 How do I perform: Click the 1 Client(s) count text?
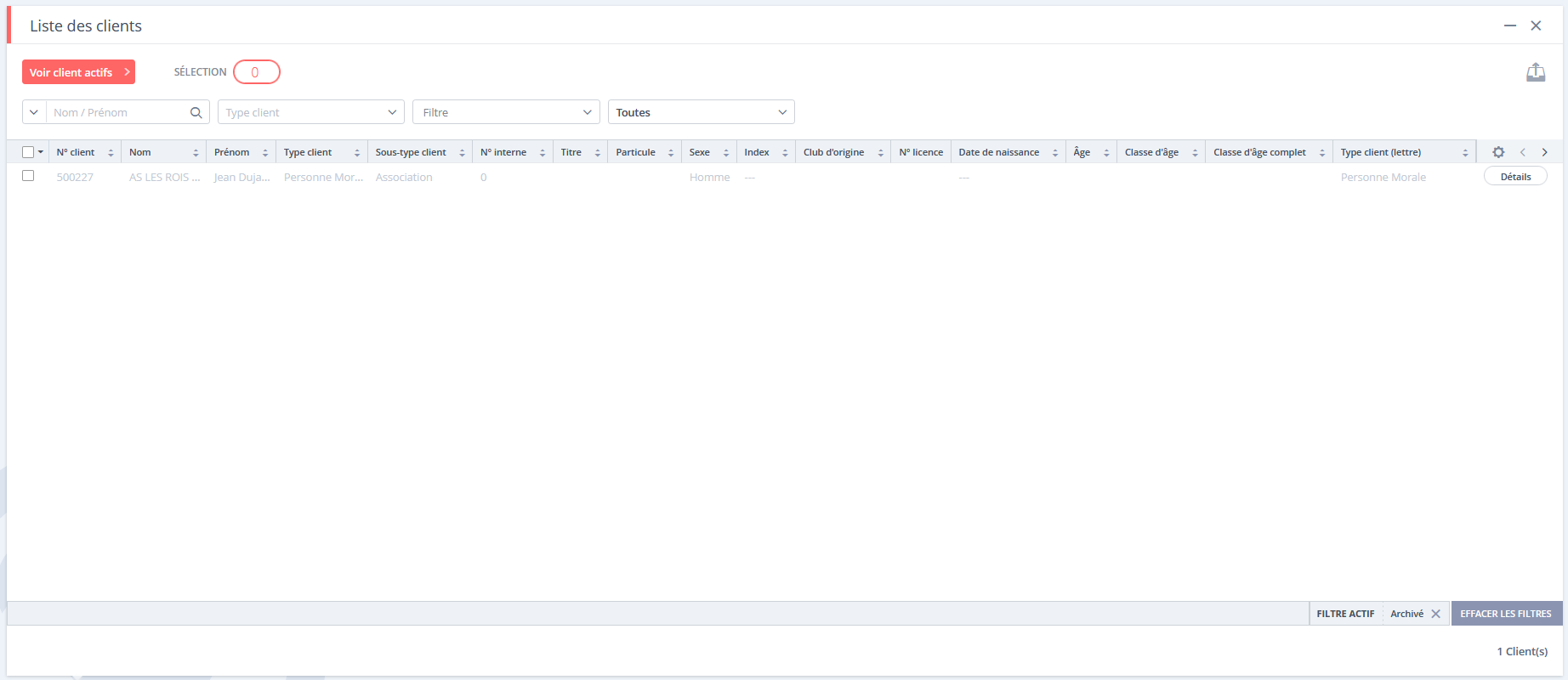pos(1522,651)
